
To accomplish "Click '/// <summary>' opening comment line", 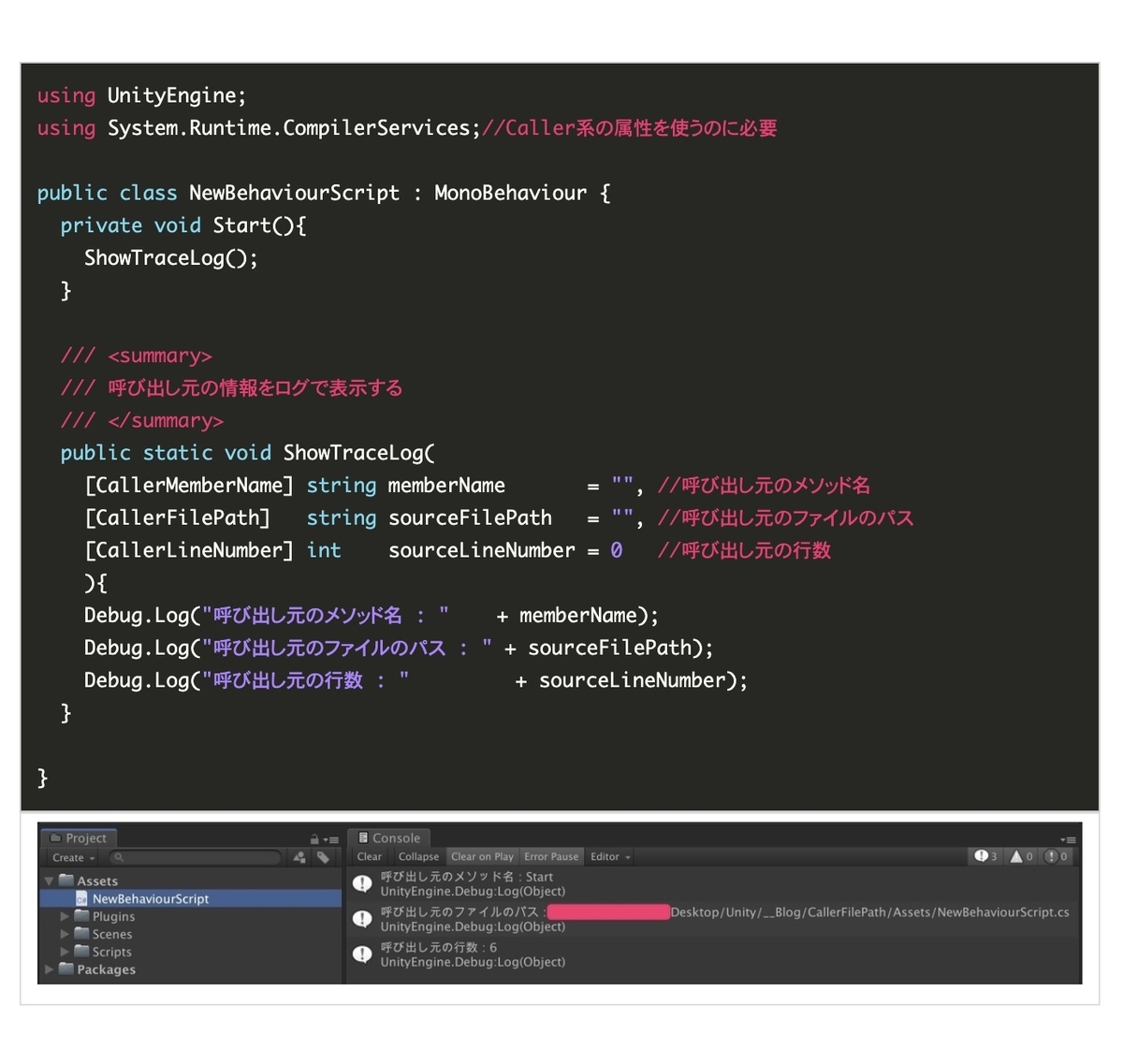I will (137, 356).
